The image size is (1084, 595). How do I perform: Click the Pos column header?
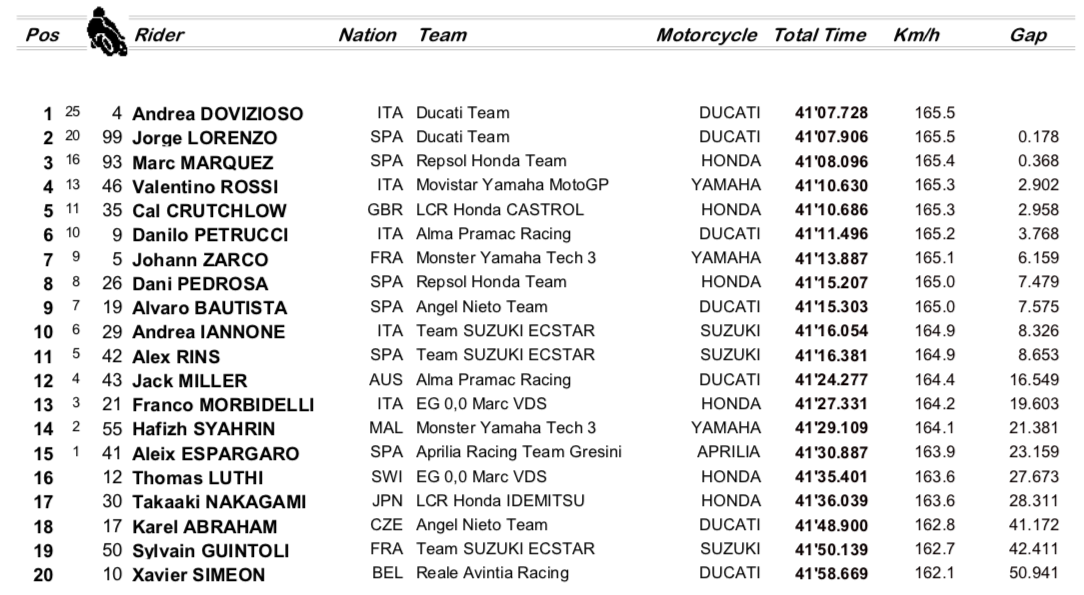(42, 35)
